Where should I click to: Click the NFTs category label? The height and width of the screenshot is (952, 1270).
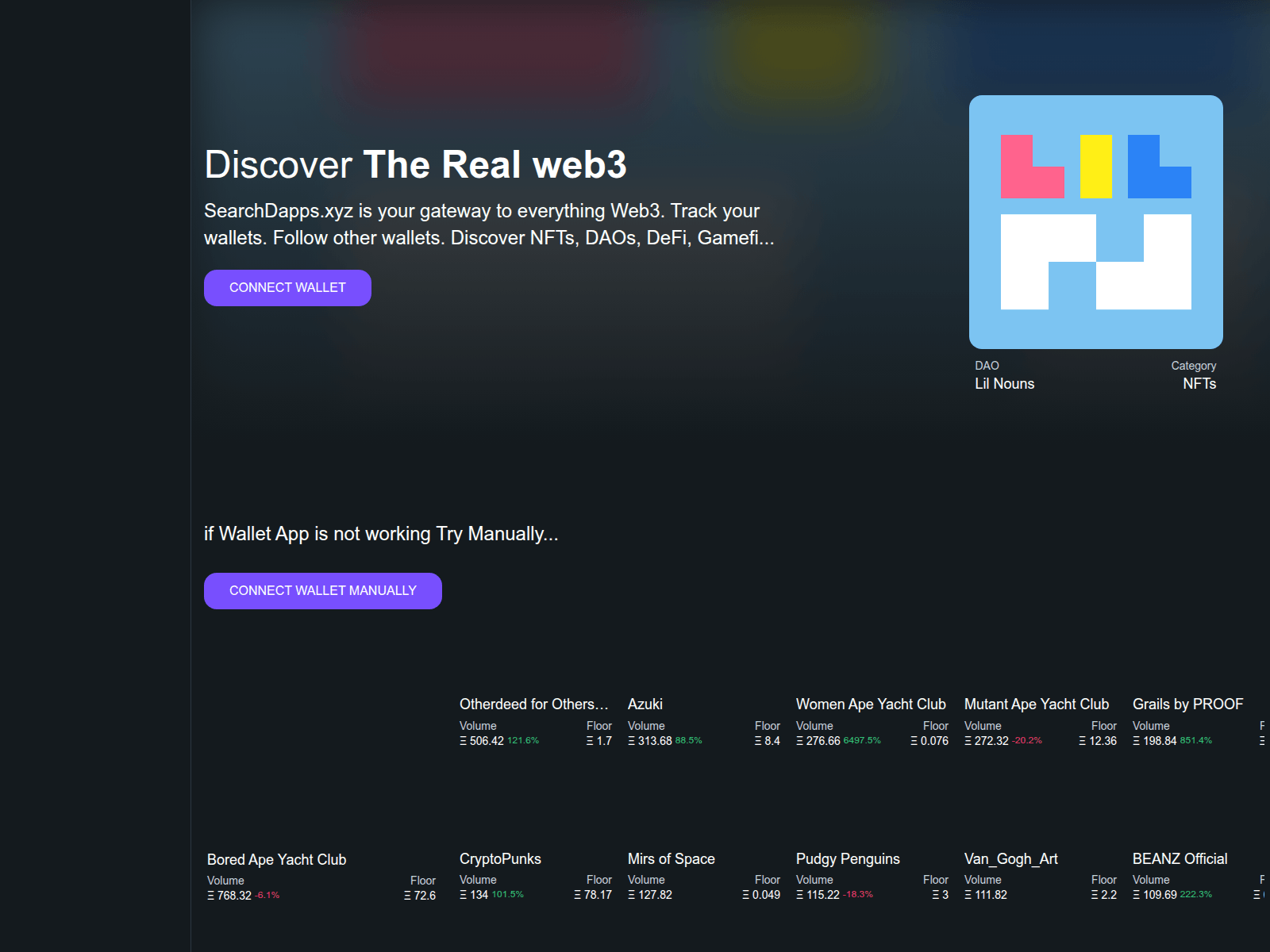pyautogui.click(x=1199, y=383)
